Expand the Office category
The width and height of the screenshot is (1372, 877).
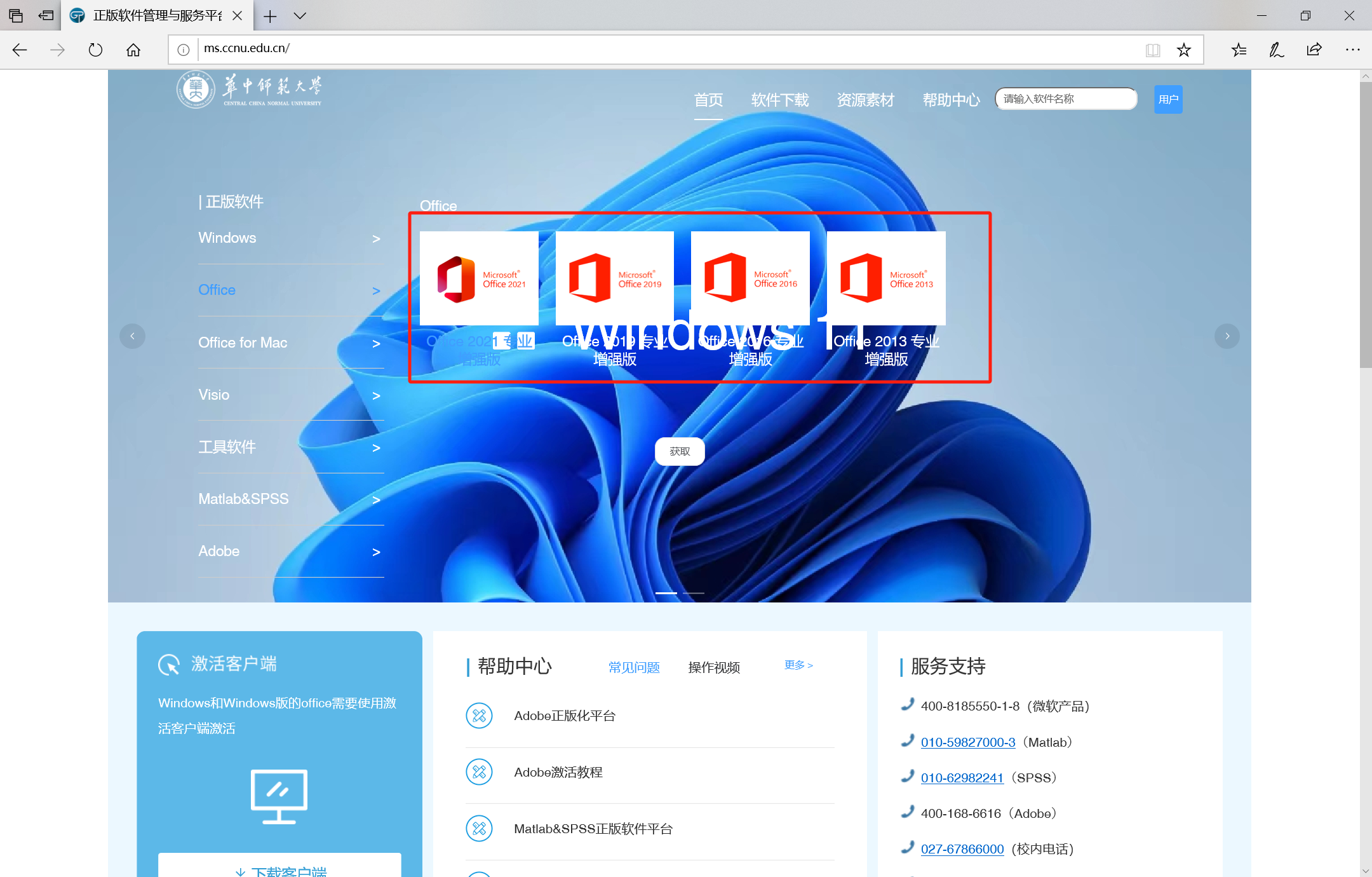(291, 290)
